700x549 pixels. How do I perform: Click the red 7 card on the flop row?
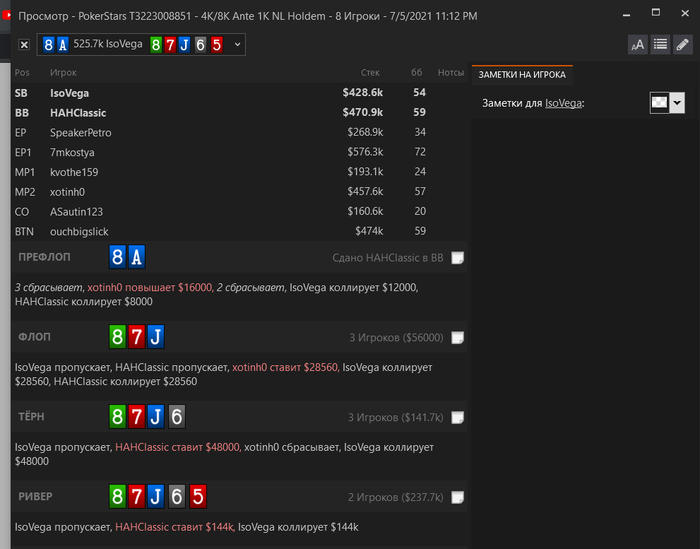[x=137, y=337]
